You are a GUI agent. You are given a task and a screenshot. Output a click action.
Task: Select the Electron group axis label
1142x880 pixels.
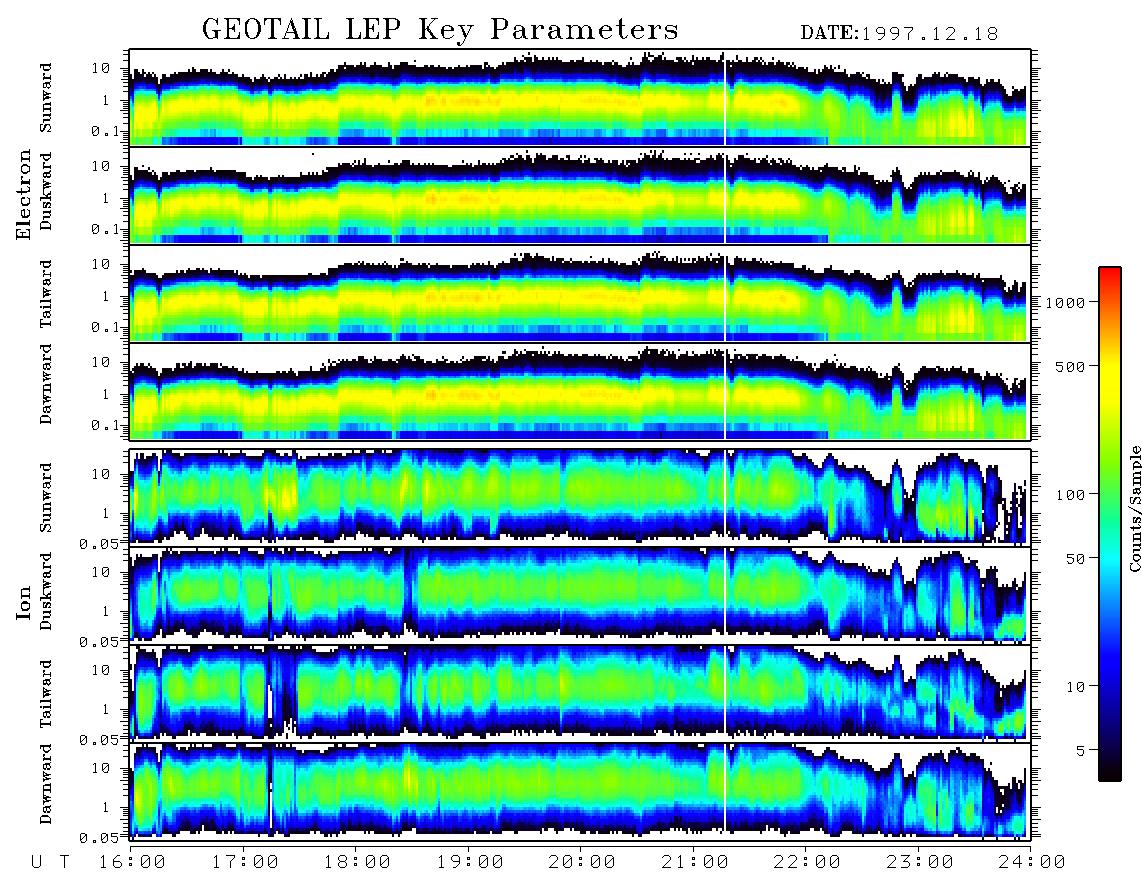click(x=24, y=194)
